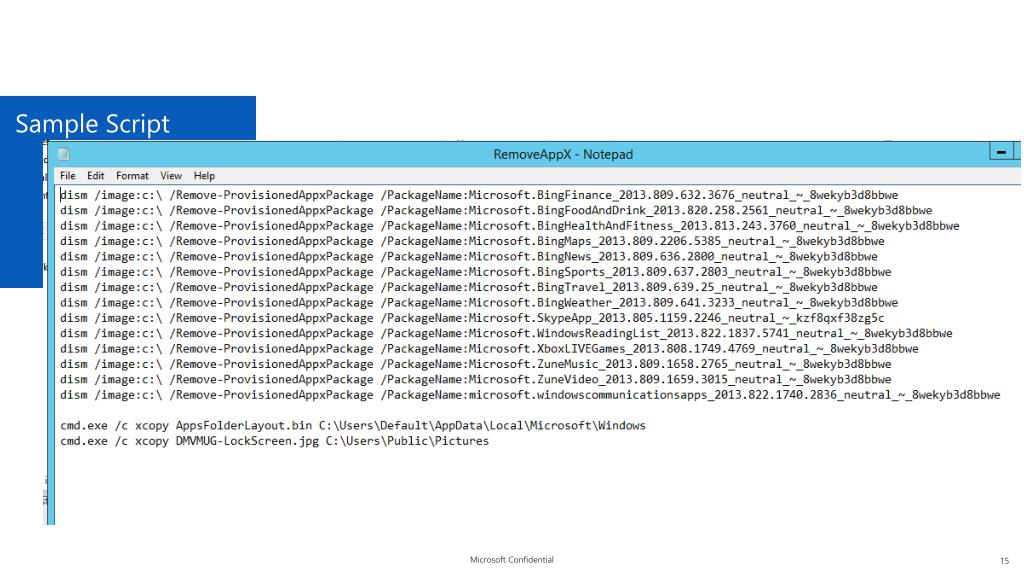The height and width of the screenshot is (576, 1024).
Task: Minimize the RemoveAppX Notepad window
Action: (1001, 152)
